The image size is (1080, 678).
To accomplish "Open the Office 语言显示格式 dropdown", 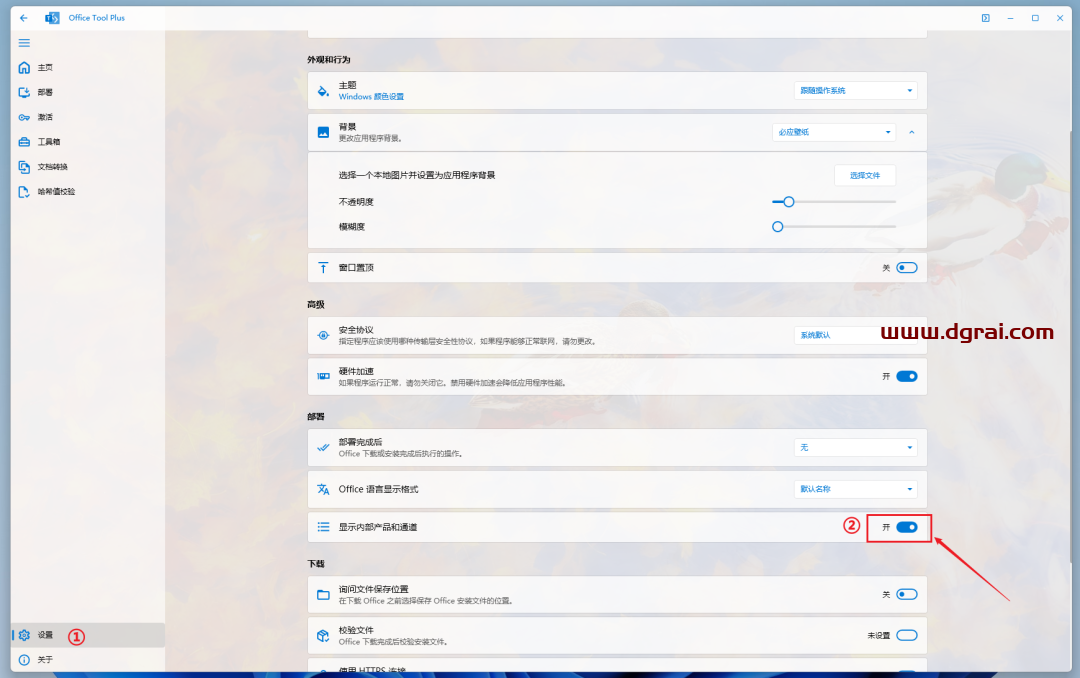I will tap(856, 489).
